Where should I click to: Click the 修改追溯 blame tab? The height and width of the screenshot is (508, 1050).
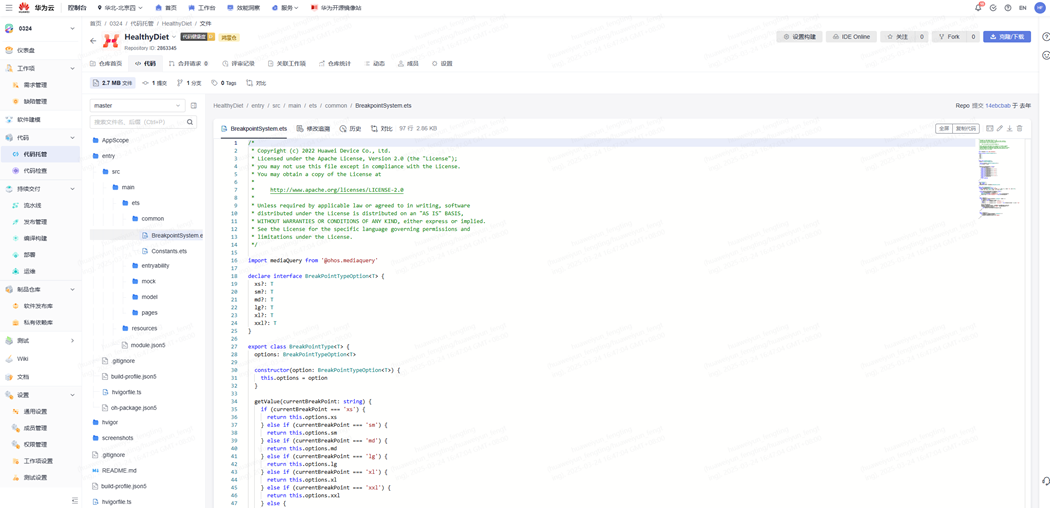[313, 129]
